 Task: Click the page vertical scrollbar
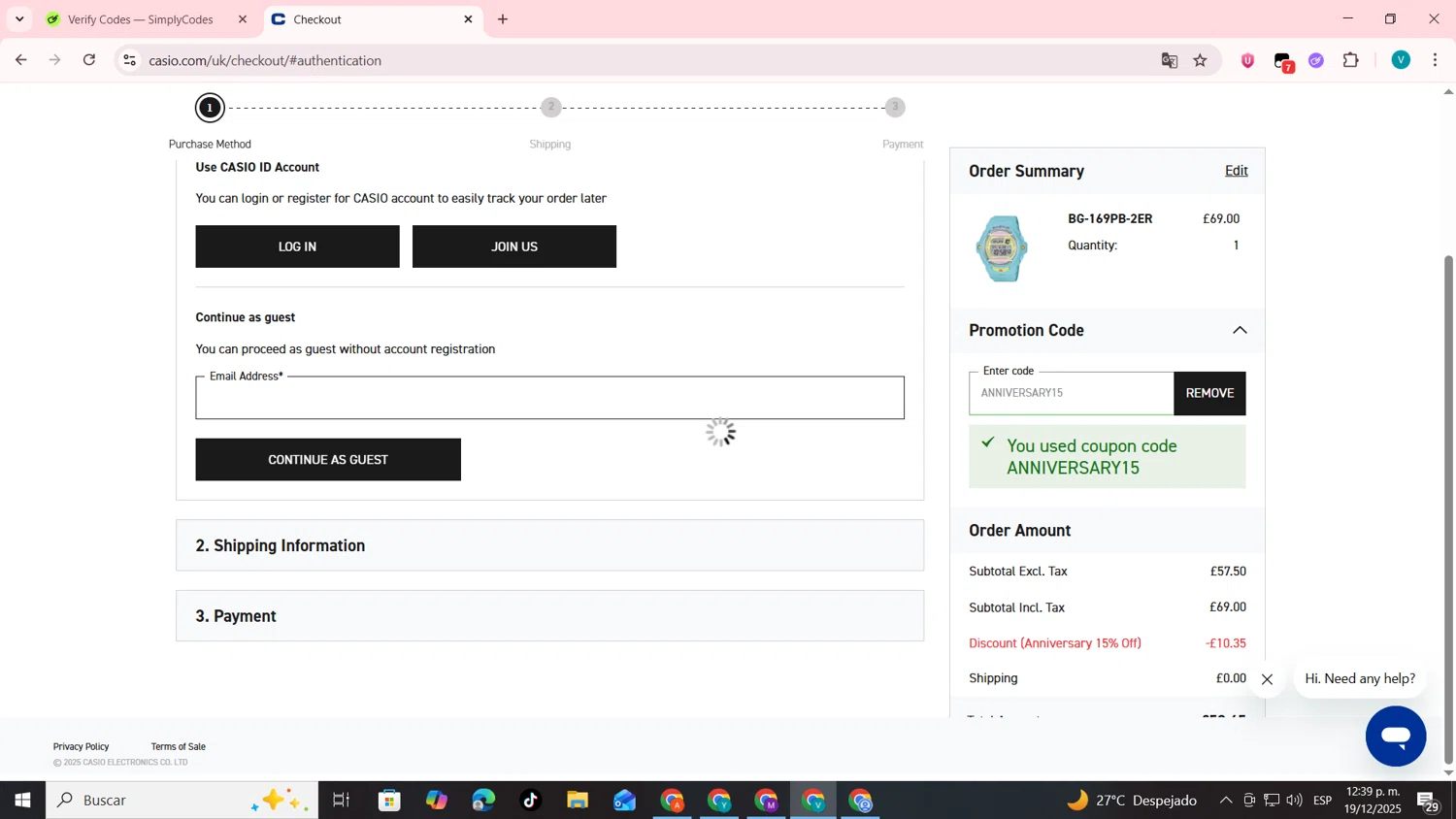(1448, 509)
